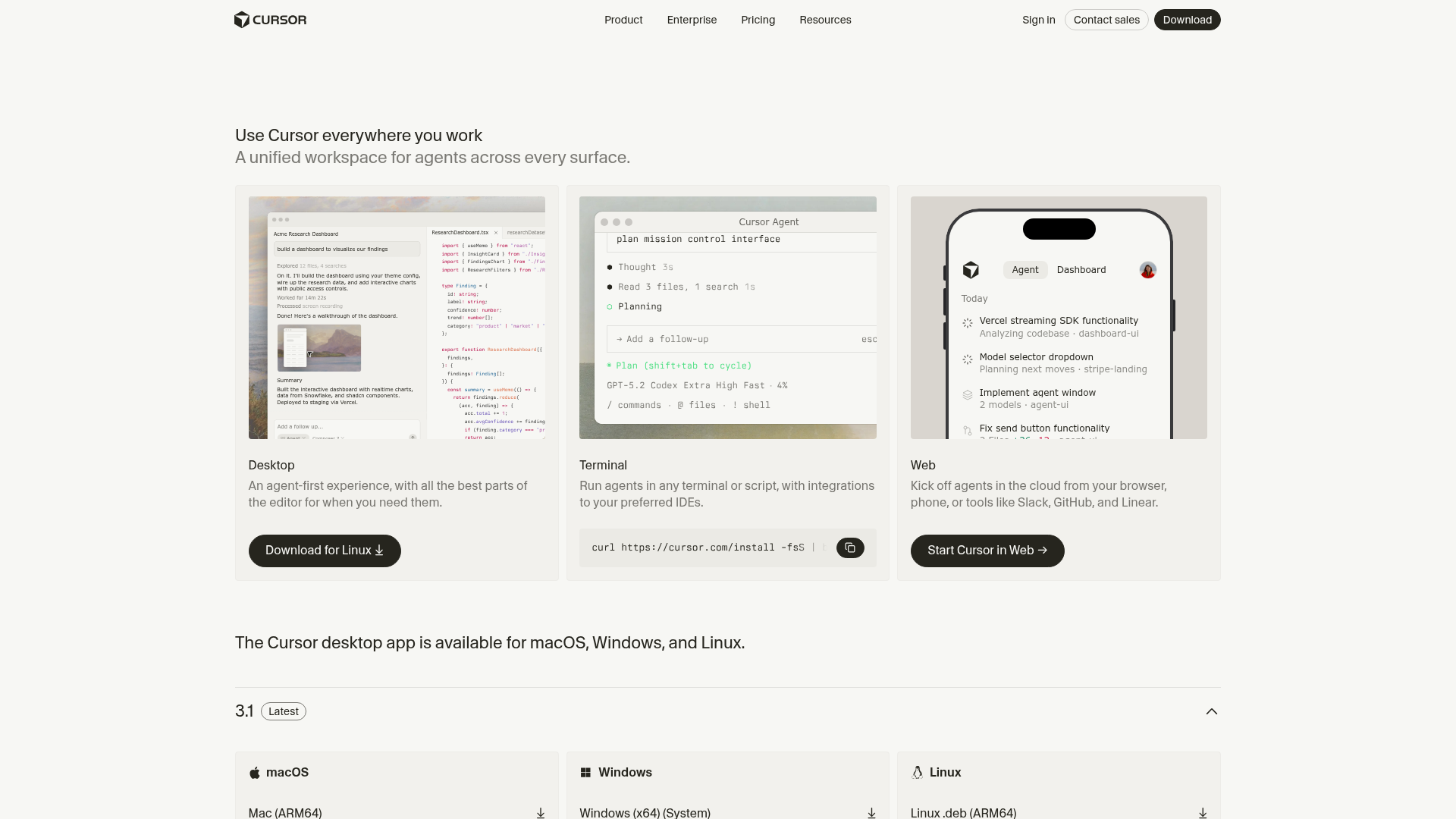Screen dimensions: 1456x819
Task: Click the Terminal card heading
Action: click(x=603, y=466)
